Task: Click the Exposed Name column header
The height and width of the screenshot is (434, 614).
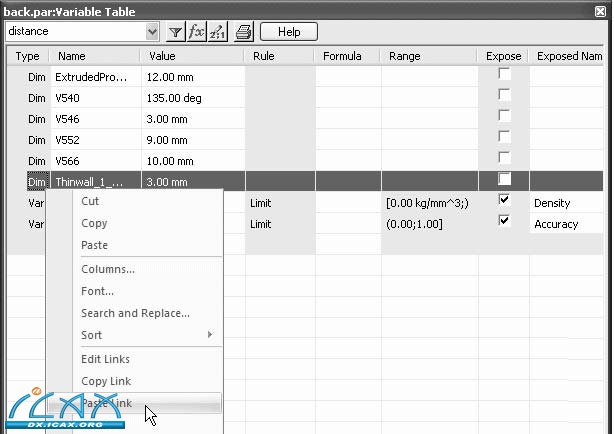Action: click(x=566, y=56)
